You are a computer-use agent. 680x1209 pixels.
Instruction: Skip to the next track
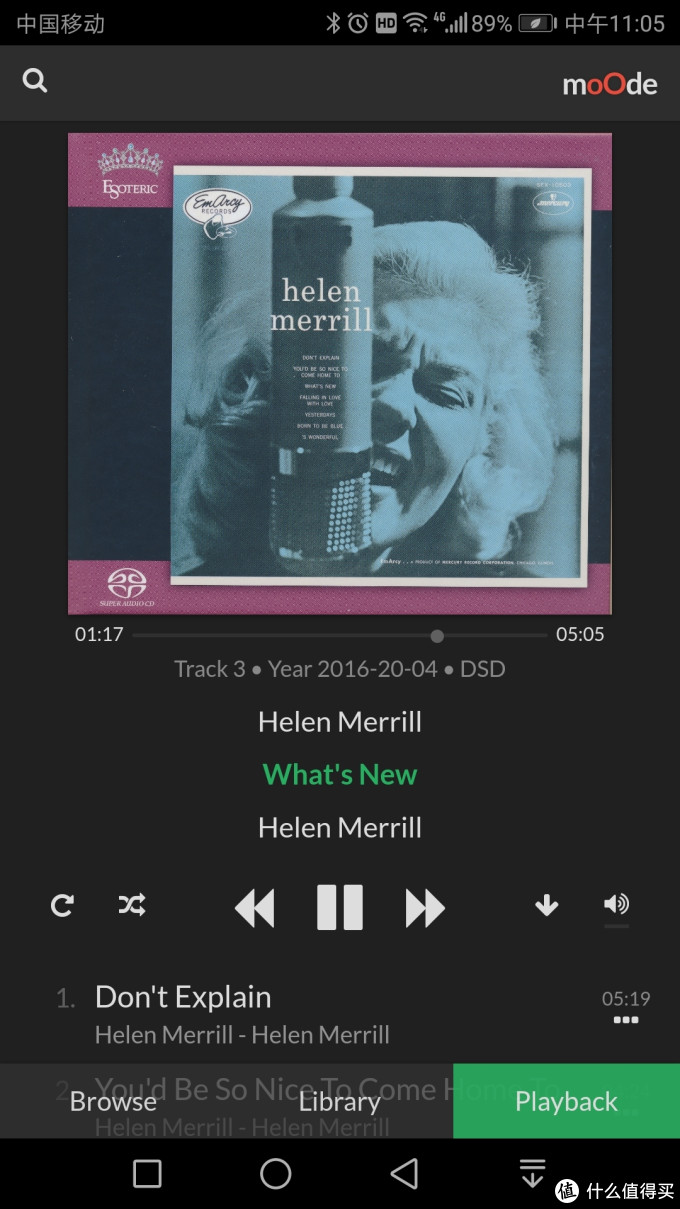pyautogui.click(x=425, y=908)
